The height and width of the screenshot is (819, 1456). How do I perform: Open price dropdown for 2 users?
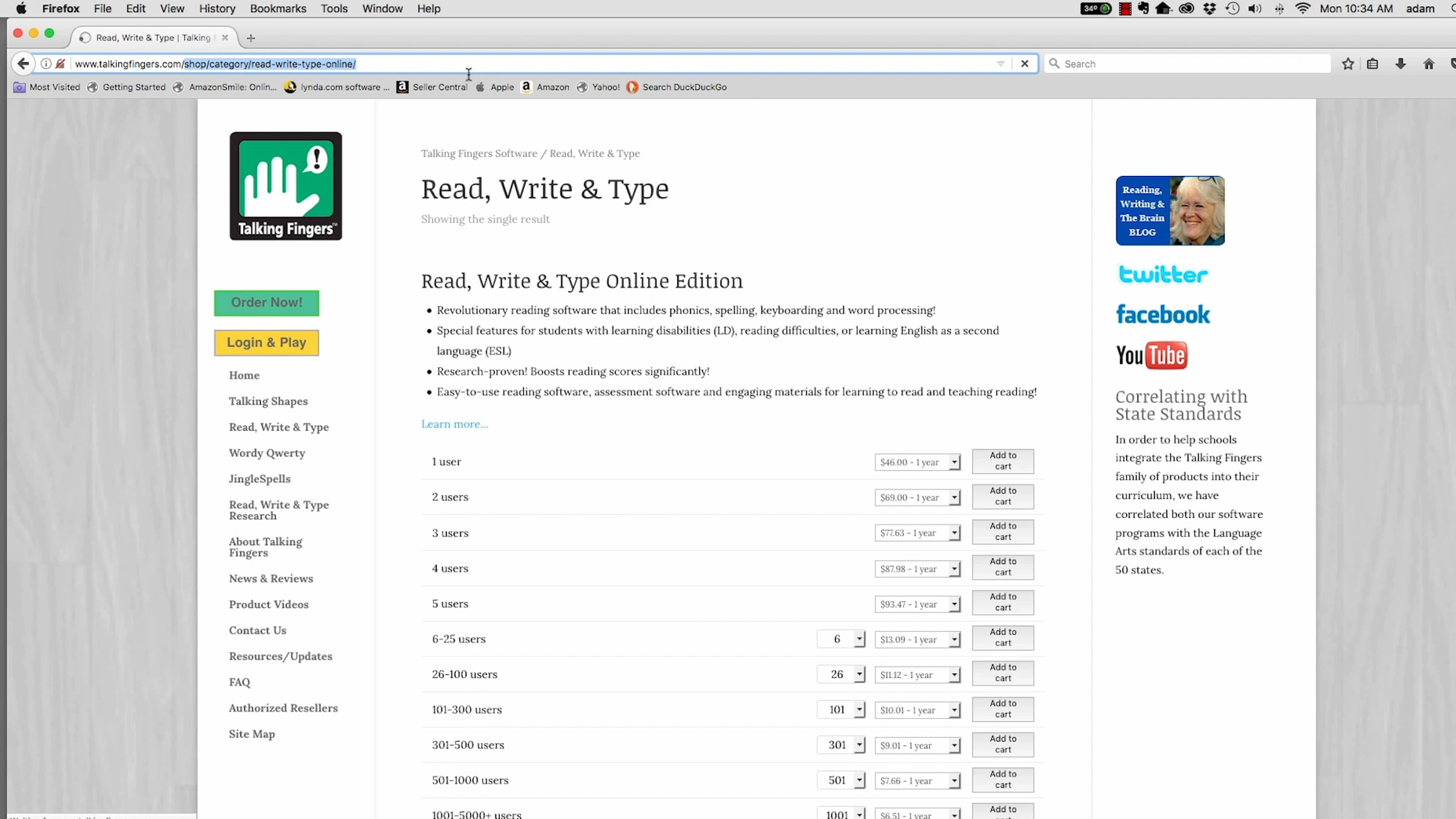click(x=917, y=497)
